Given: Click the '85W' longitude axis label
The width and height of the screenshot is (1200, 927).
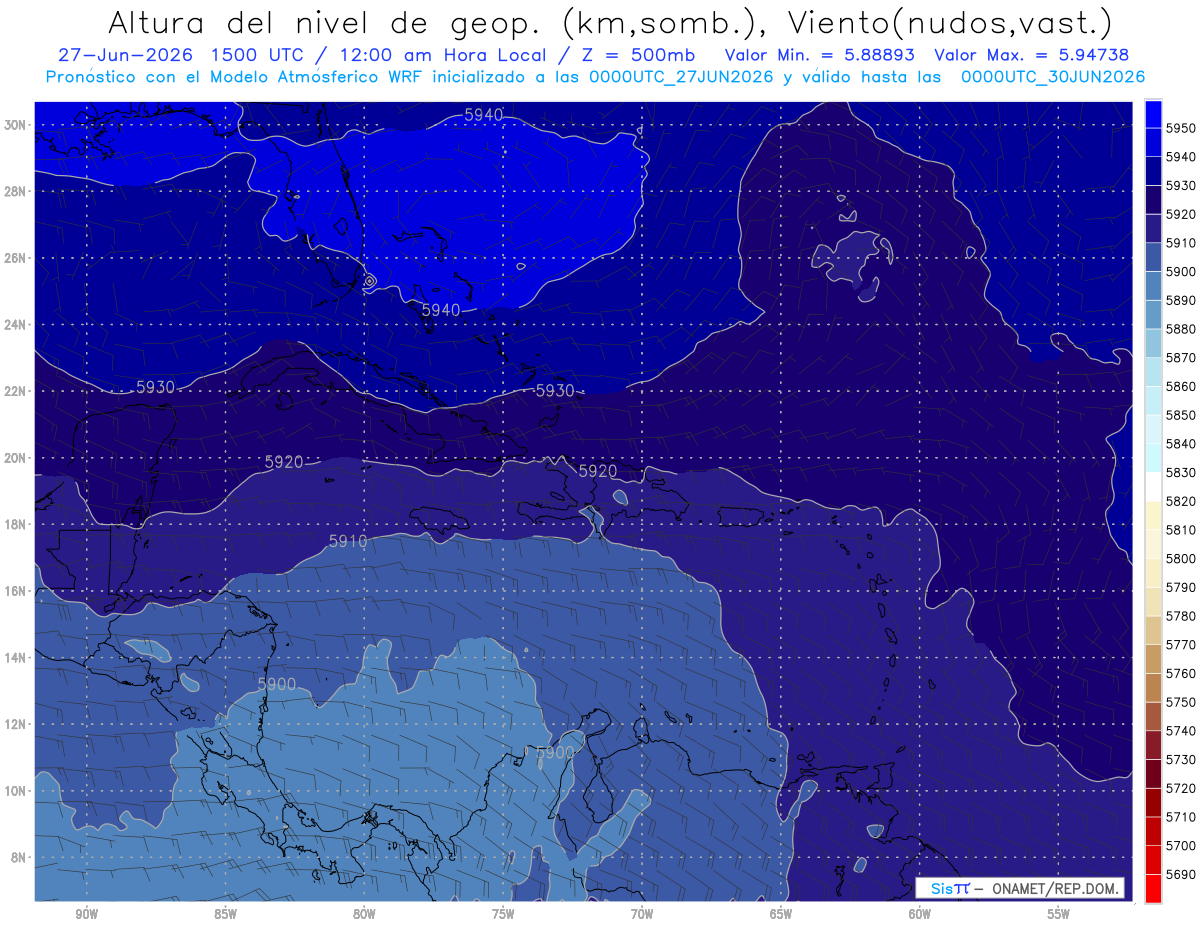Looking at the screenshot, I should (x=226, y=914).
